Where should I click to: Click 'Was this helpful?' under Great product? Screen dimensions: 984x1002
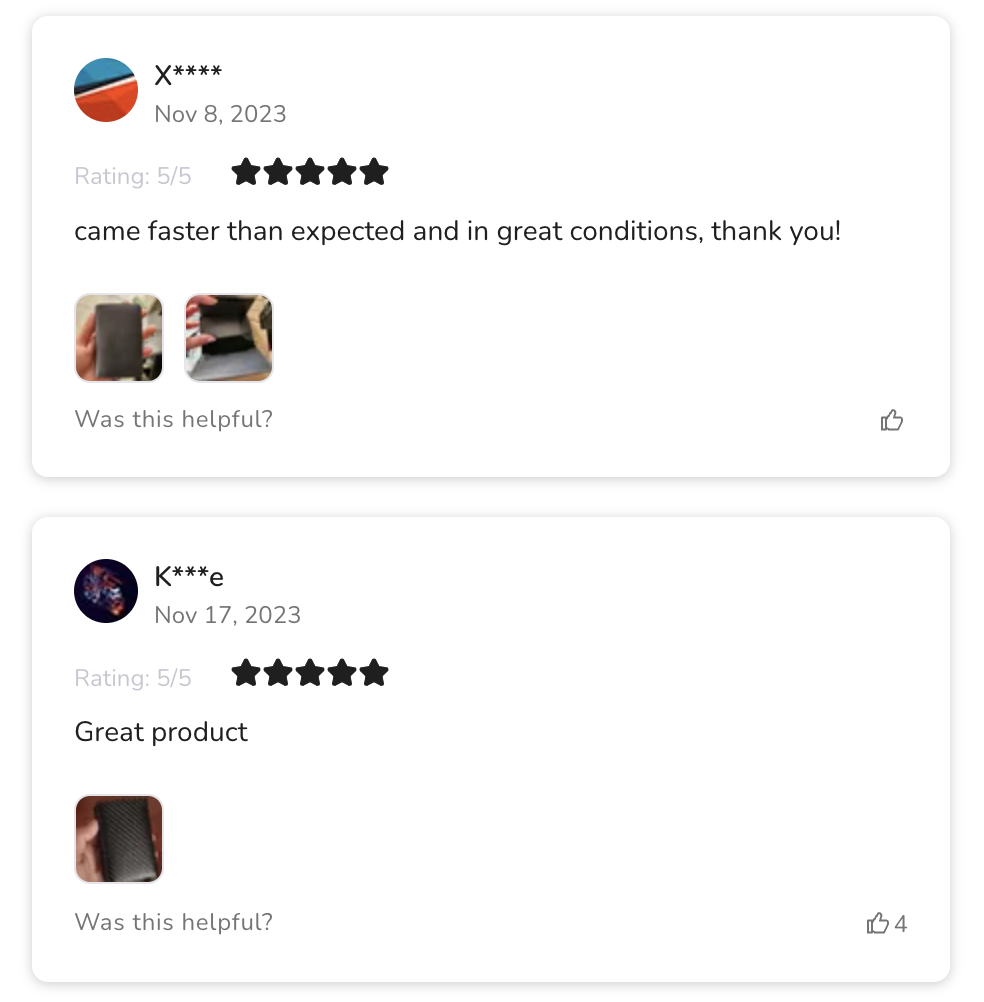pos(174,922)
